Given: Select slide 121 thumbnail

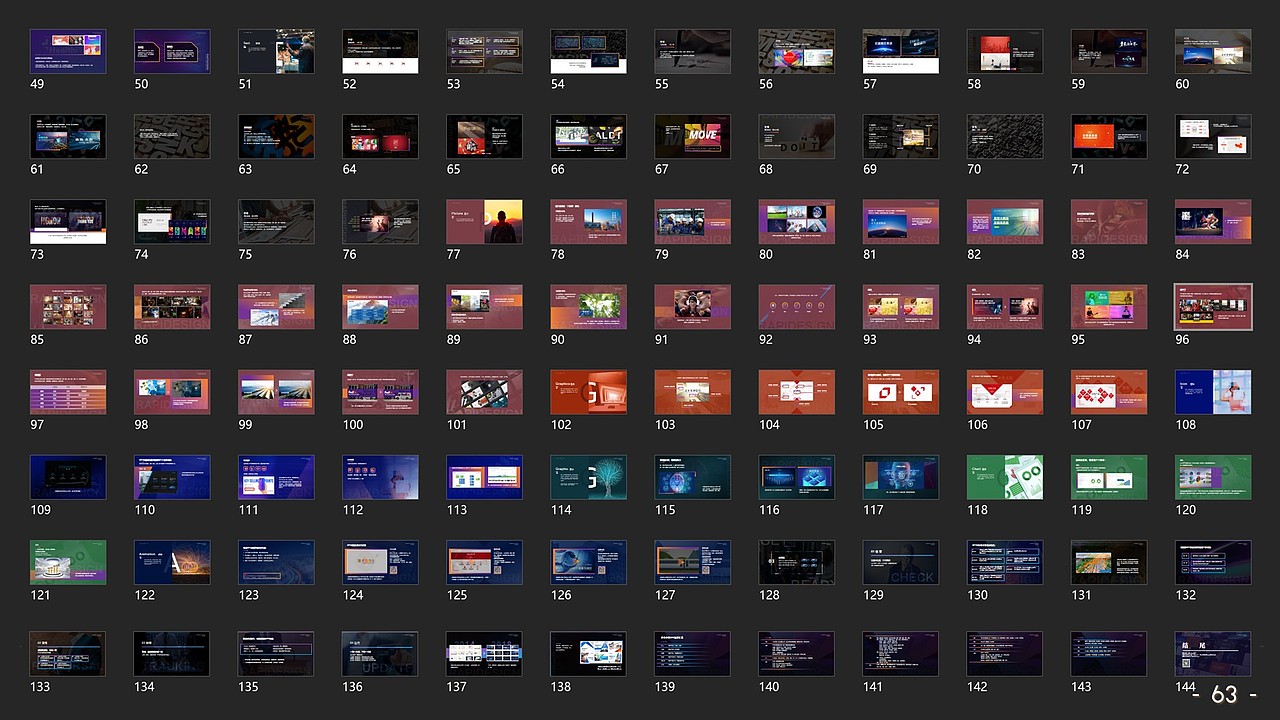Looking at the screenshot, I should [68, 562].
